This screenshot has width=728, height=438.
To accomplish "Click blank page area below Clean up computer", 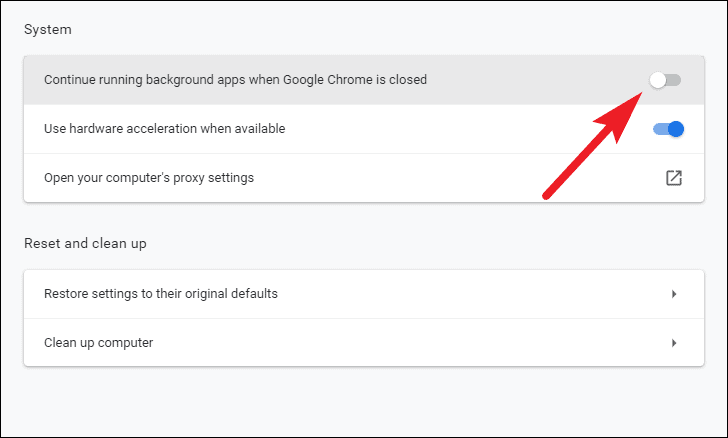I will (364, 402).
